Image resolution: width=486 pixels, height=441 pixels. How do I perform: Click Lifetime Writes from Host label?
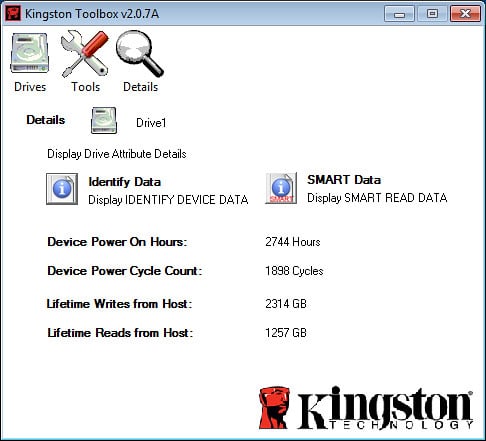point(119,304)
